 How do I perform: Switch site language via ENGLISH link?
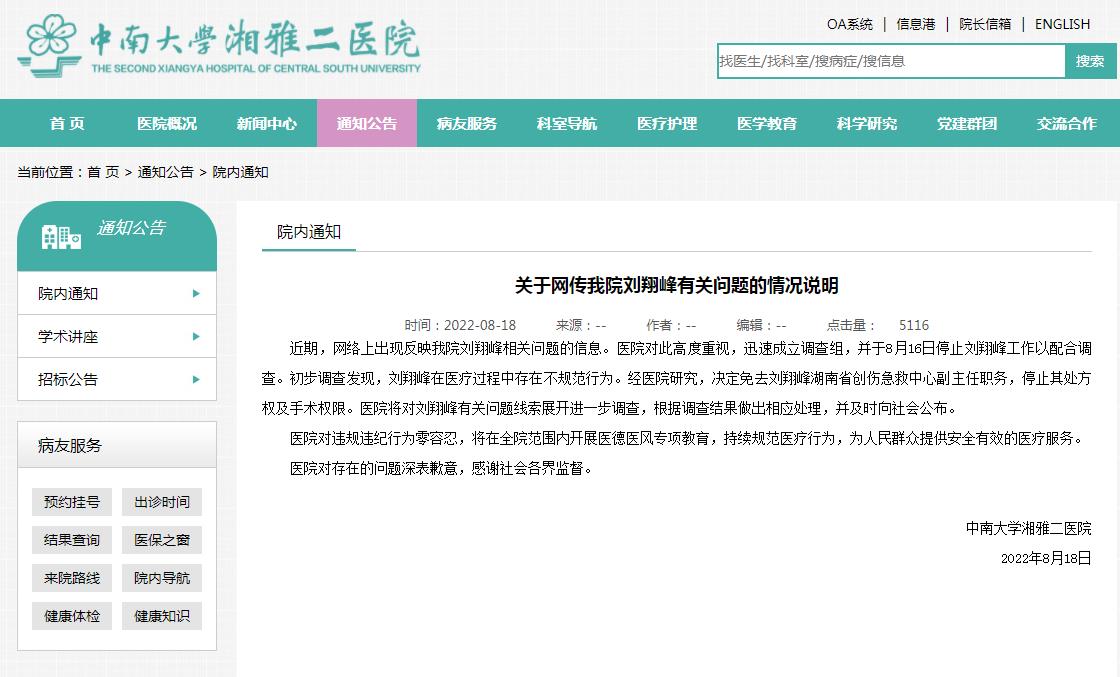pyautogui.click(x=1062, y=24)
